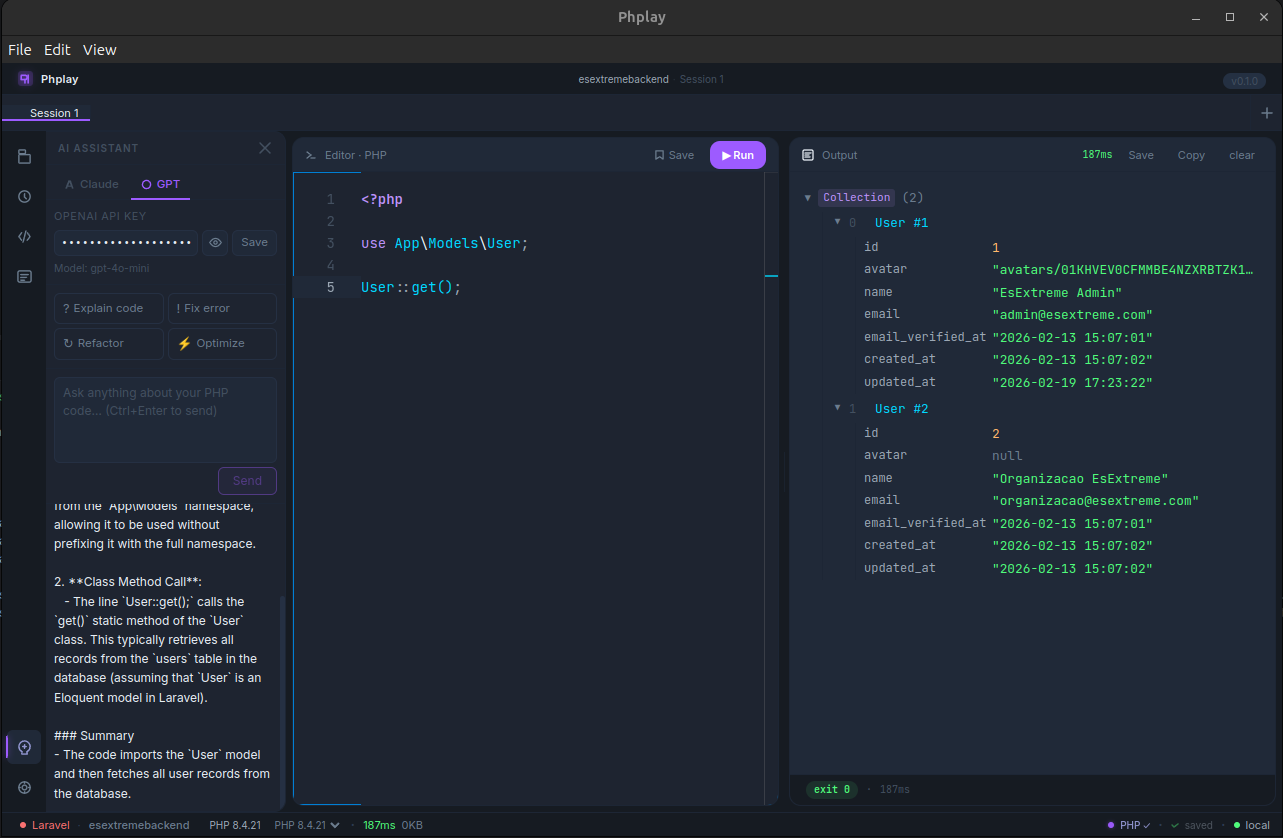Screen dimensions: 1283x838
Task: Click the Model: gpt-4o-mini label
Action: 102,269
